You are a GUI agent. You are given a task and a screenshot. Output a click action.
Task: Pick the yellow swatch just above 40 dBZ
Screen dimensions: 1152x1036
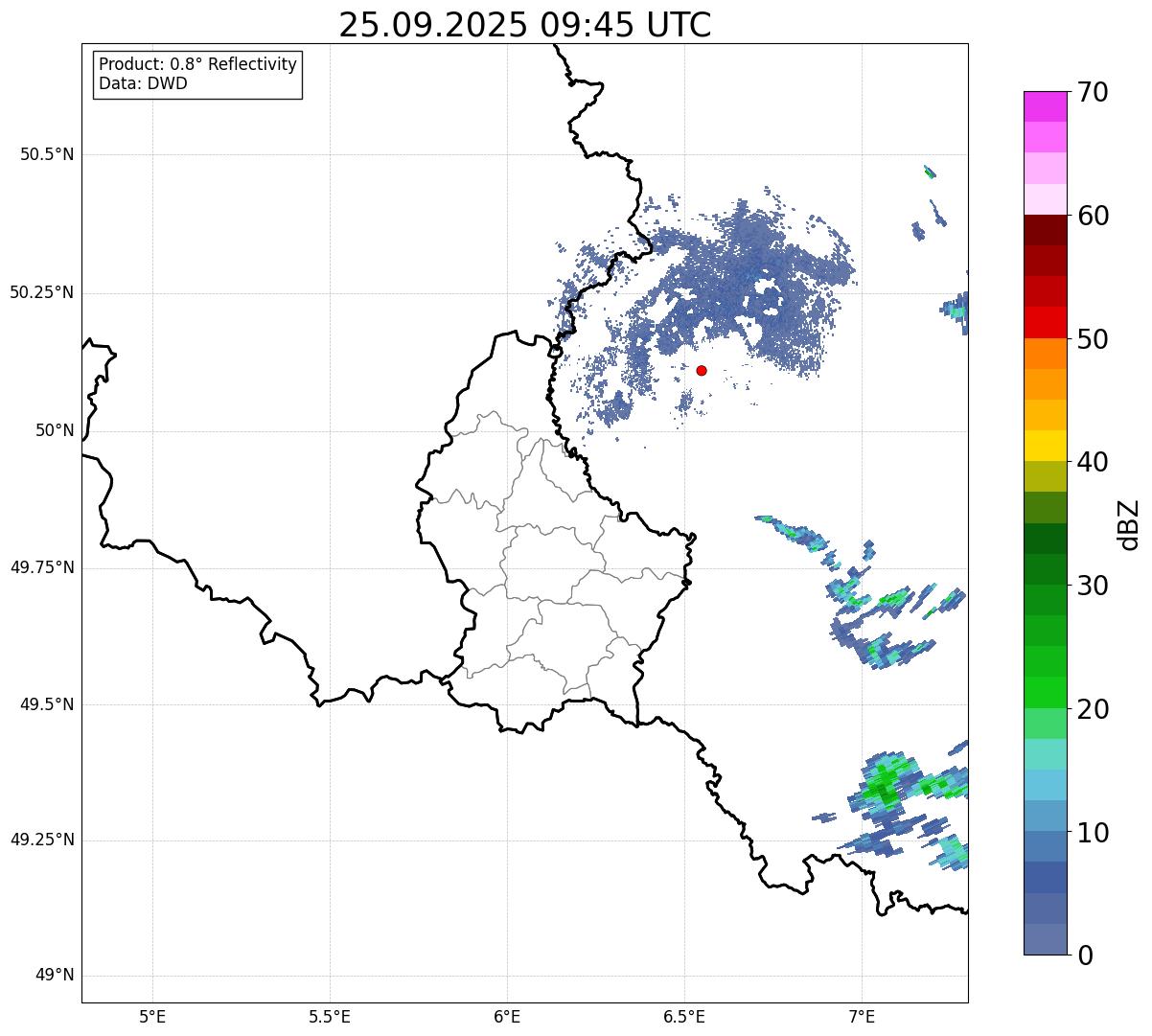(1046, 446)
